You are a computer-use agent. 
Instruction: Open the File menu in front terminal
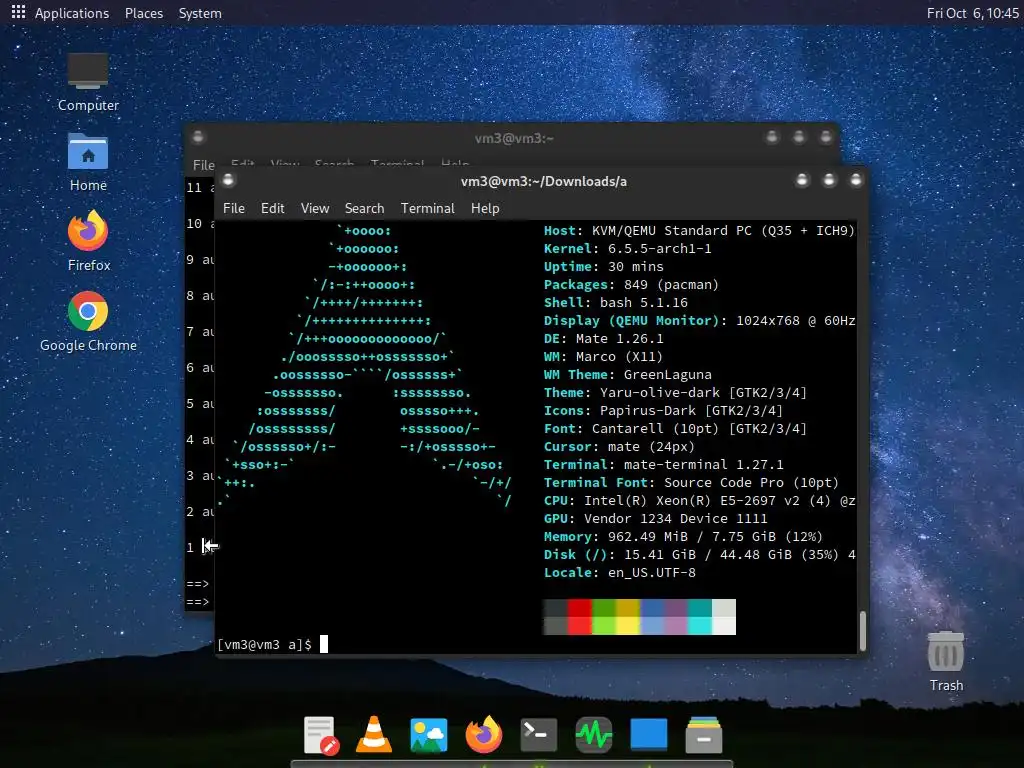(234, 208)
